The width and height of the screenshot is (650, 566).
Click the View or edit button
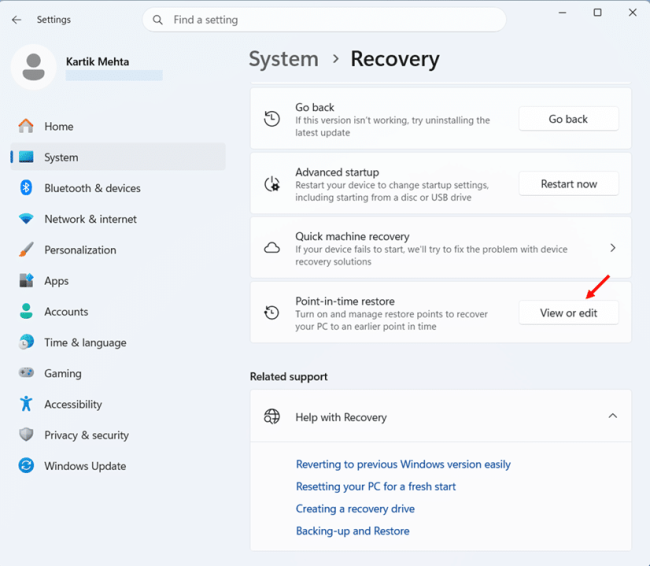coord(568,313)
